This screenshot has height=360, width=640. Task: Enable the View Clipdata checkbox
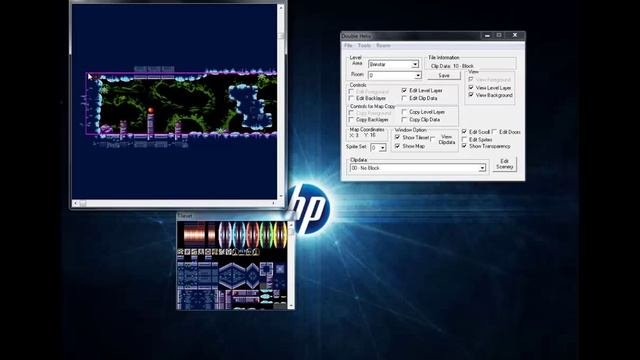433,139
